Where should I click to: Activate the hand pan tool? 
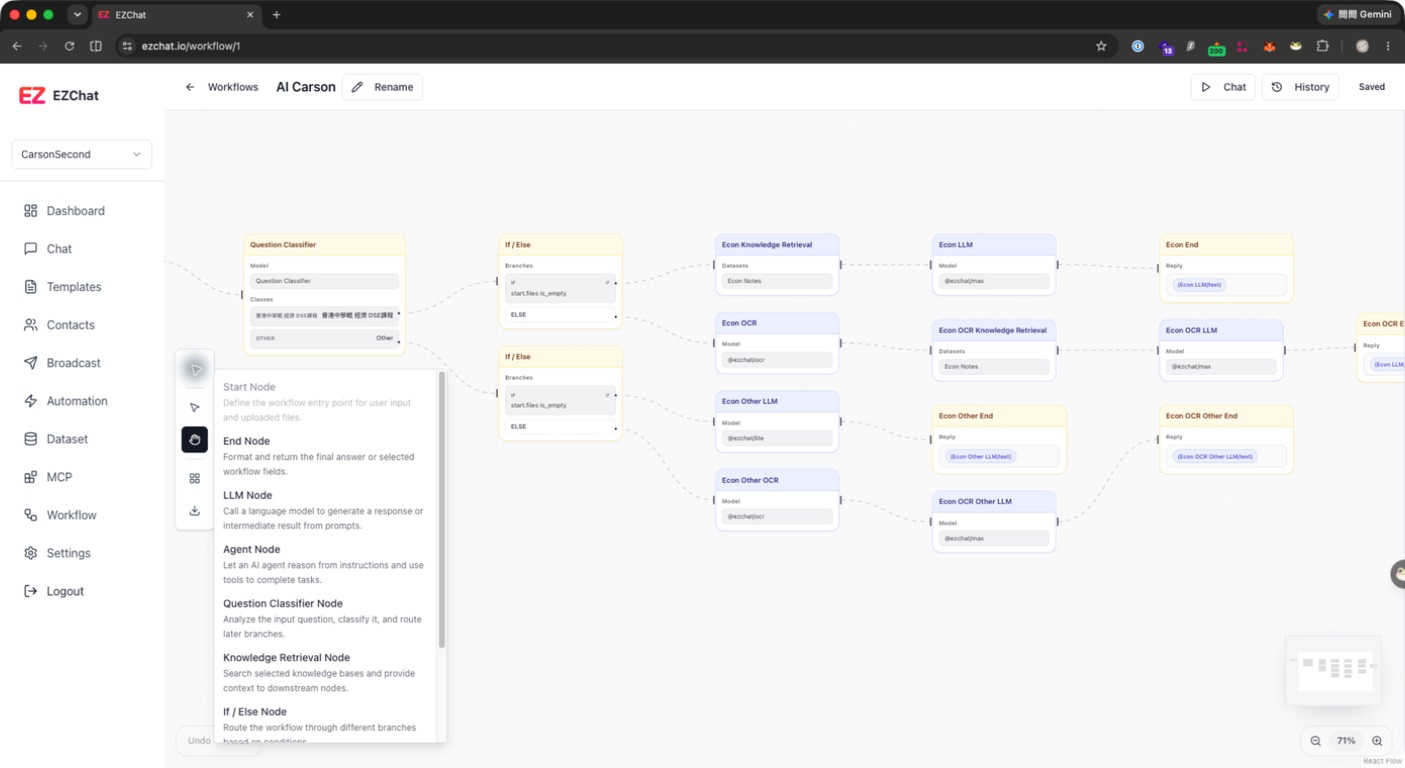pos(195,440)
